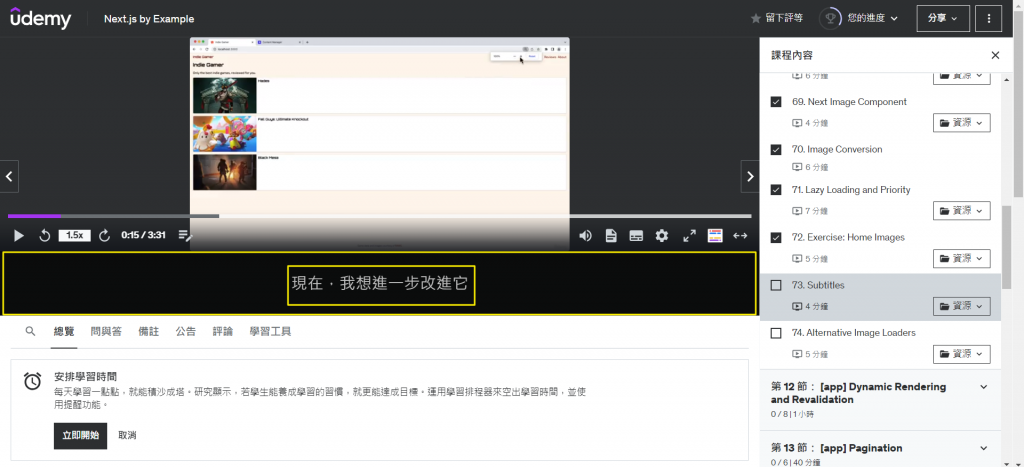
Task: Search course content with magnifier icon
Action: [30, 331]
